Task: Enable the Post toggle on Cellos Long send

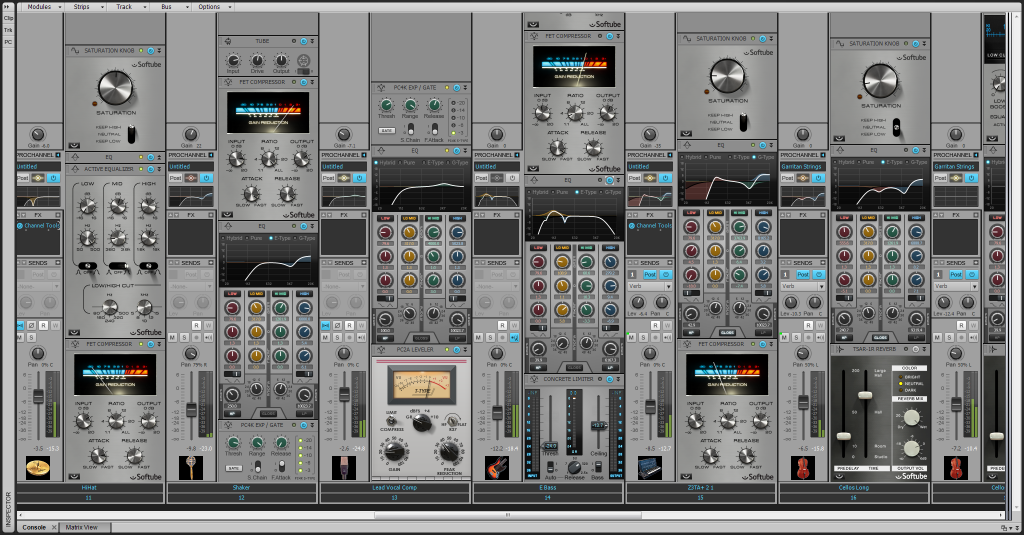Action: point(803,274)
